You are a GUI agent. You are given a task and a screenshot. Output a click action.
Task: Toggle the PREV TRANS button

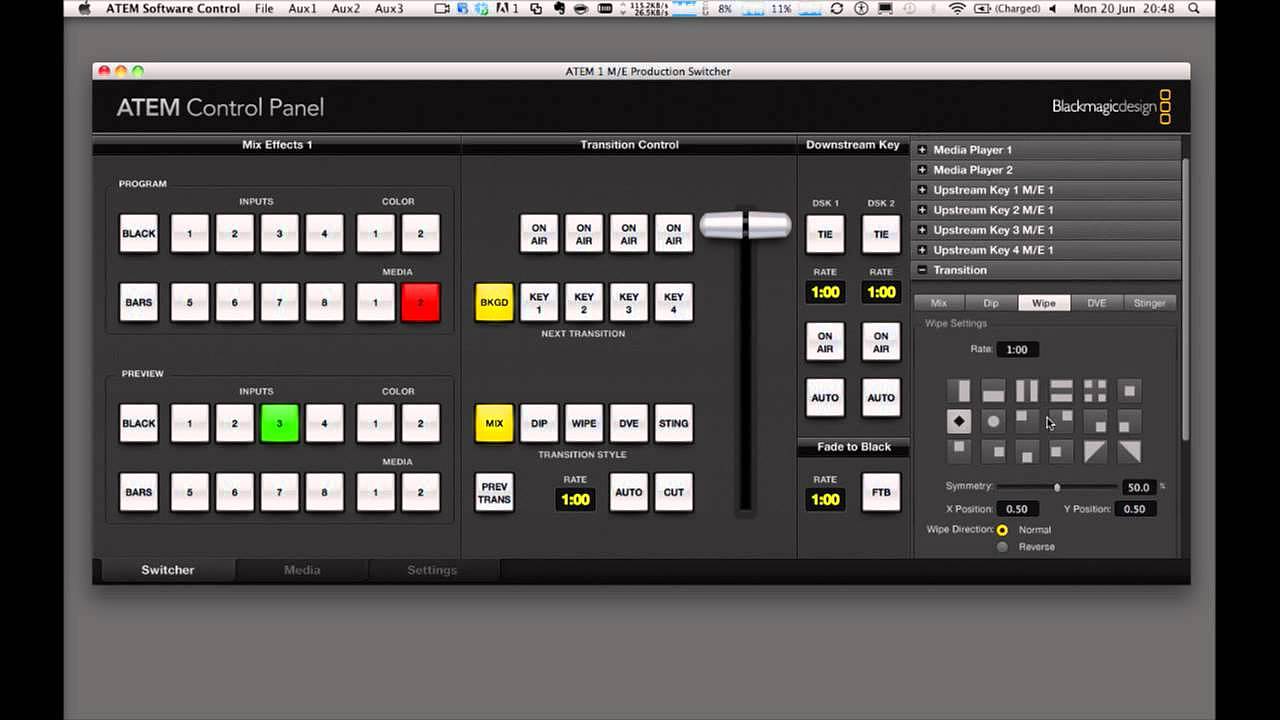click(494, 492)
